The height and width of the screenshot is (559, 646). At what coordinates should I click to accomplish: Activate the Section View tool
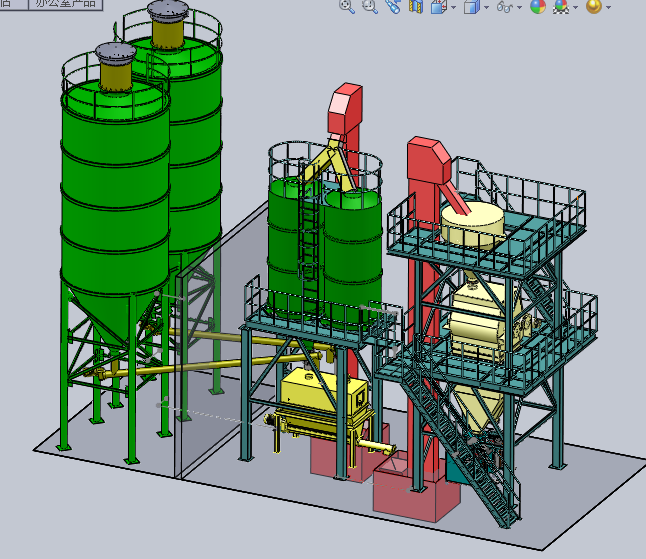point(415,6)
